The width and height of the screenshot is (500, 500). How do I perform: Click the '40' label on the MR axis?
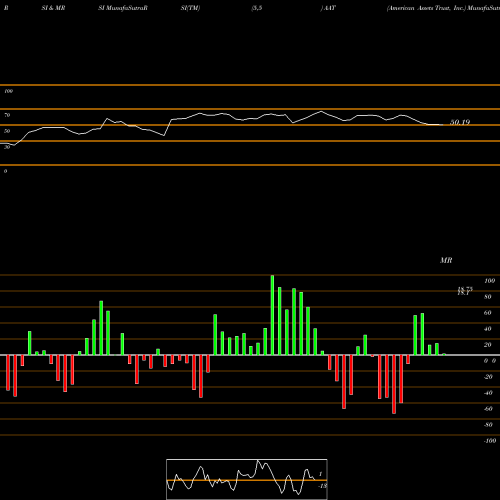tap(488, 329)
